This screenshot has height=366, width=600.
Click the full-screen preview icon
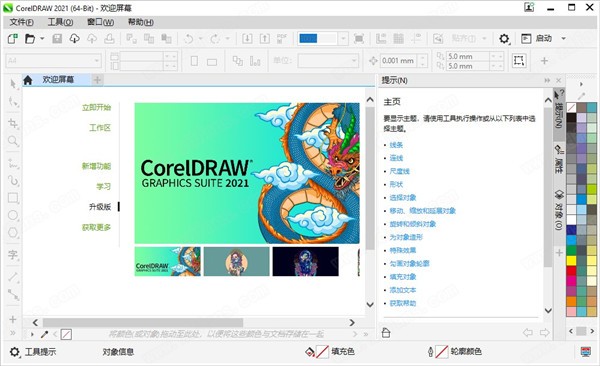click(x=359, y=39)
